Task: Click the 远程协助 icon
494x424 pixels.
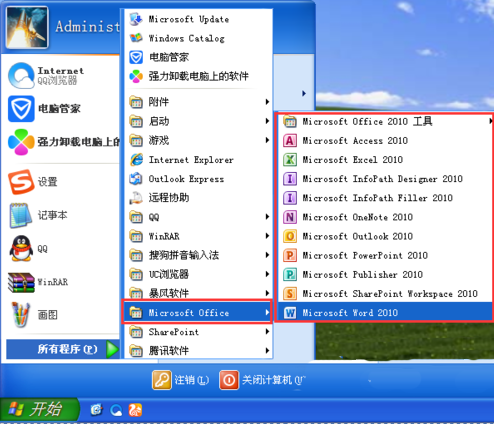Action: tap(136, 198)
